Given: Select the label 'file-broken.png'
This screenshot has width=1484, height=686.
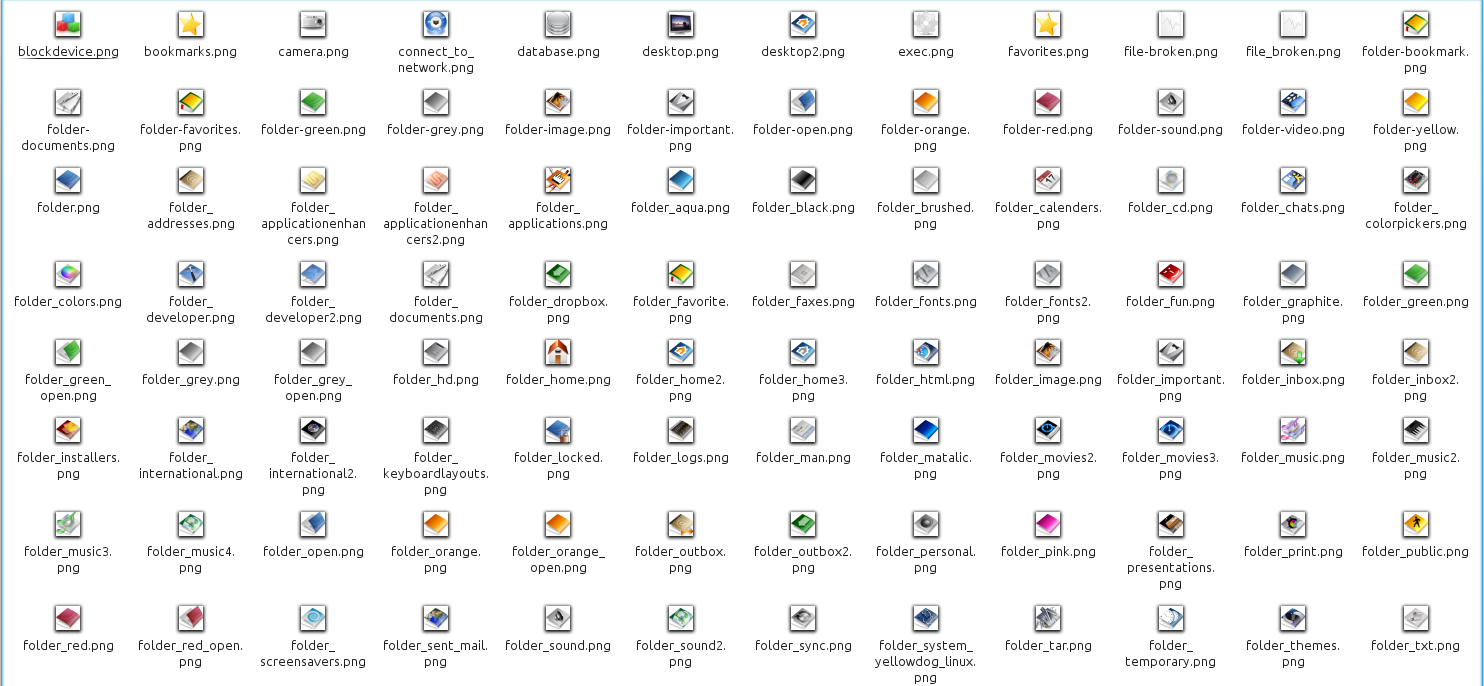Looking at the screenshot, I should tap(1171, 52).
